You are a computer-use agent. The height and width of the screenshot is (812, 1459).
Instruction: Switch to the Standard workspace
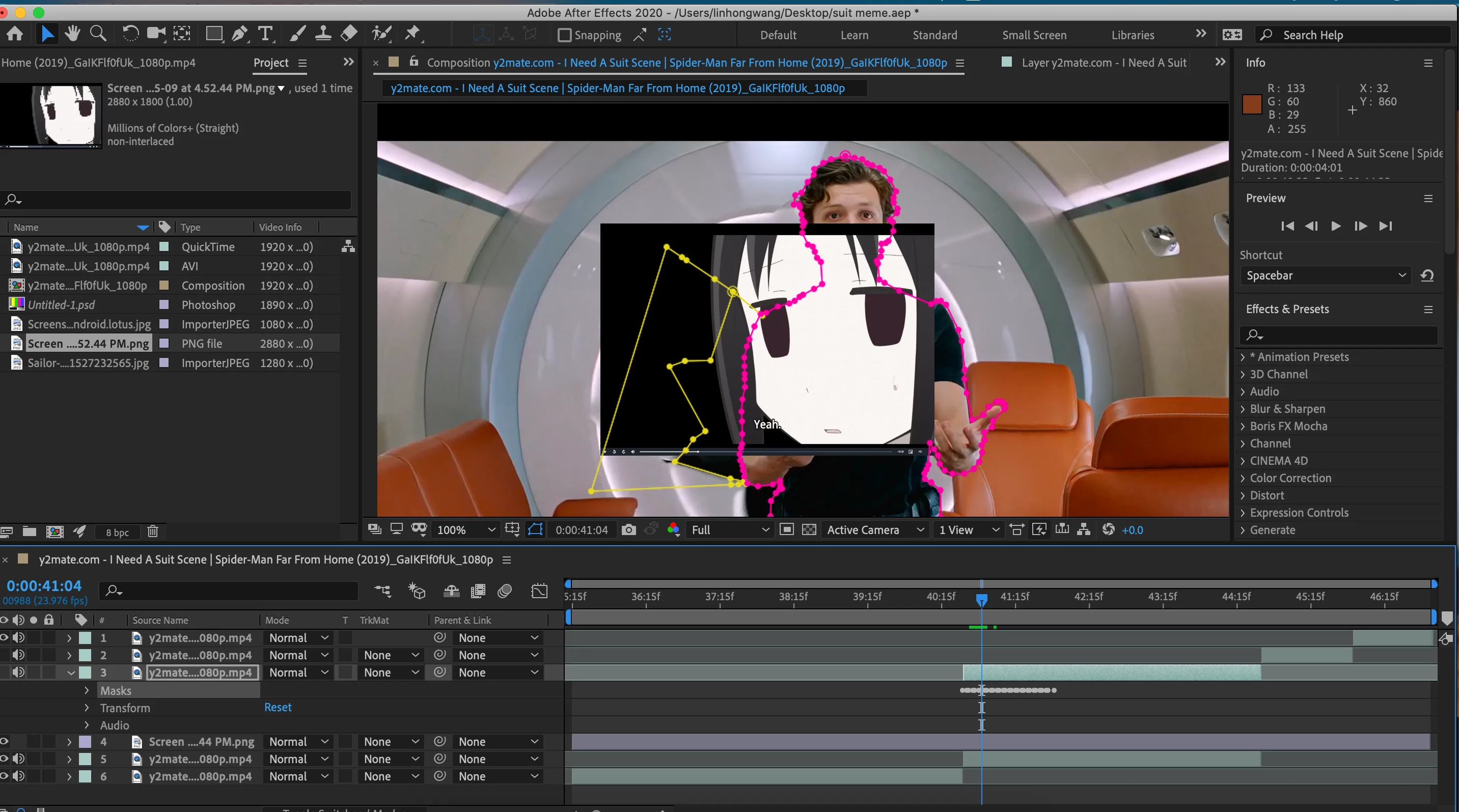click(x=934, y=35)
